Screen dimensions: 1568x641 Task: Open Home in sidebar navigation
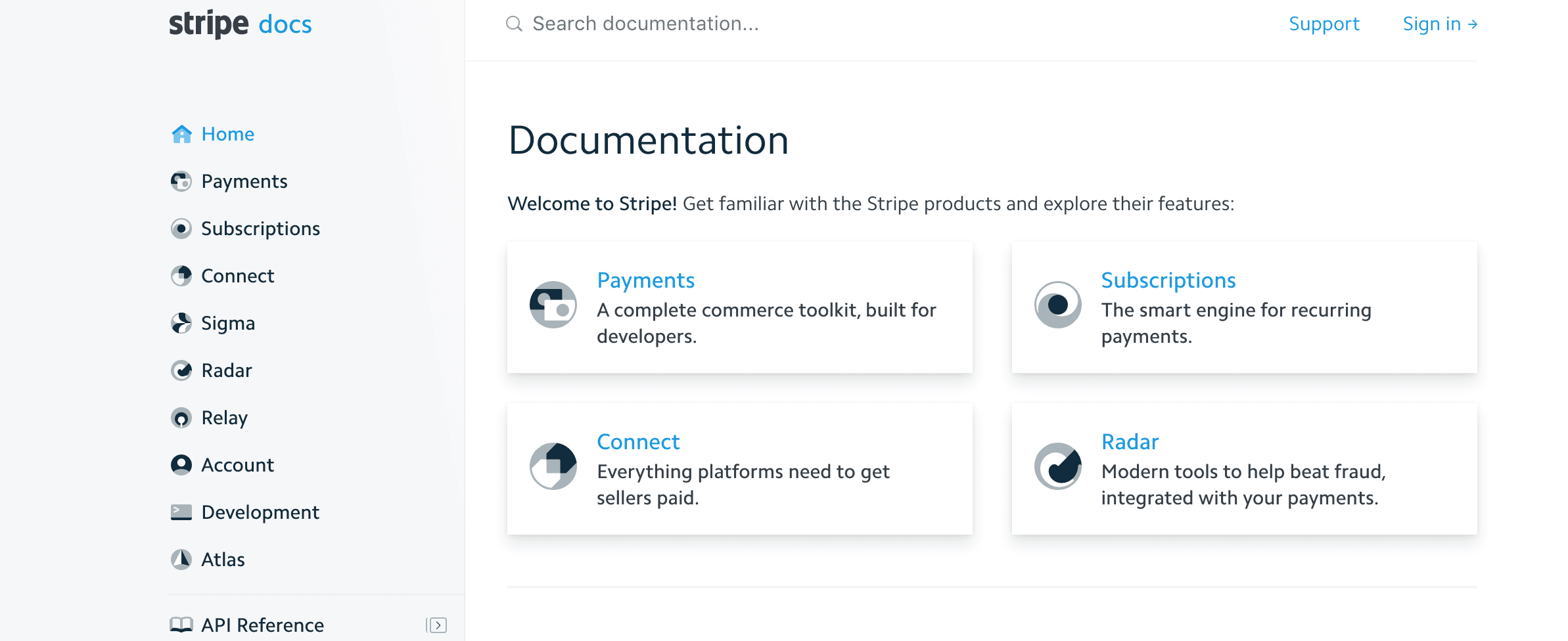point(227,134)
